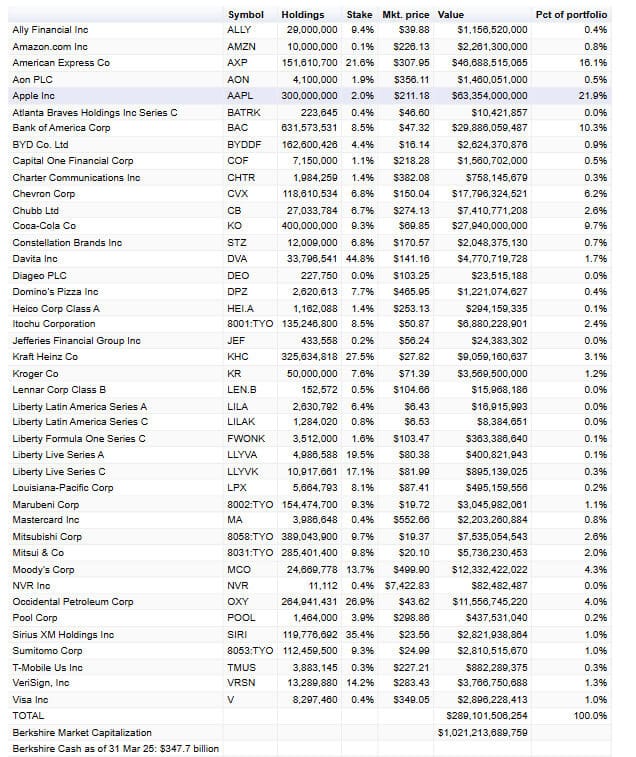Click the Symbol column header
This screenshot has width=636, height=757.
pyautogui.click(x=246, y=15)
